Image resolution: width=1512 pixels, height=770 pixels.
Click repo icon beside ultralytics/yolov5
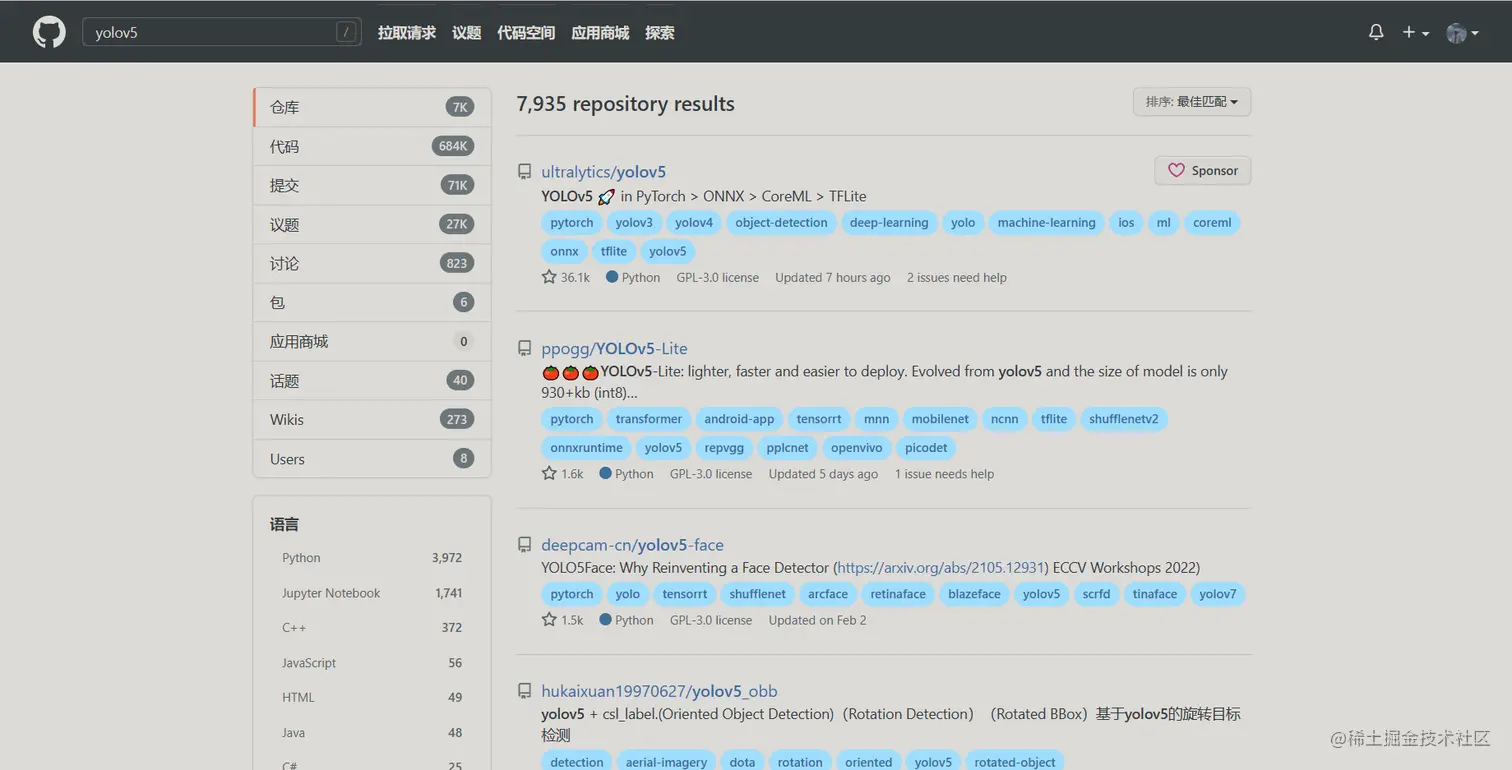[524, 172]
